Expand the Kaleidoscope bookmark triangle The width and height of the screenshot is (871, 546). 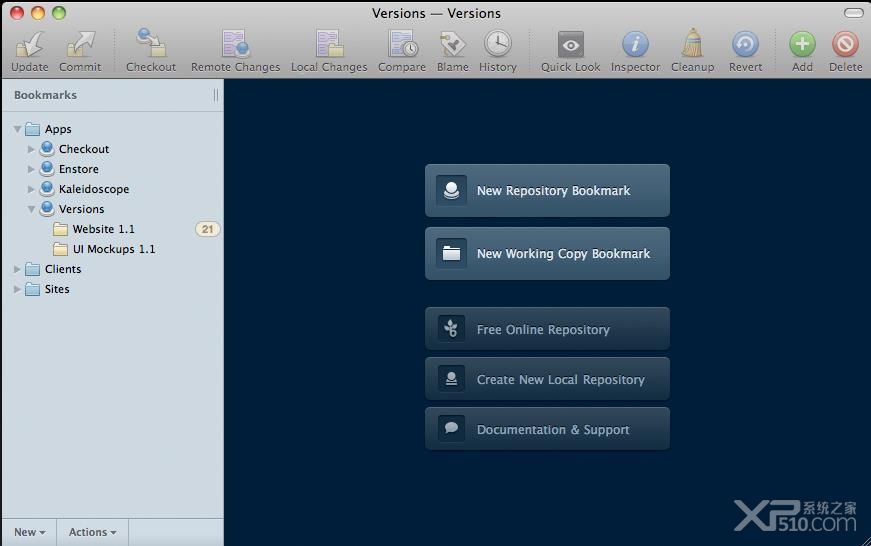tap(31, 189)
